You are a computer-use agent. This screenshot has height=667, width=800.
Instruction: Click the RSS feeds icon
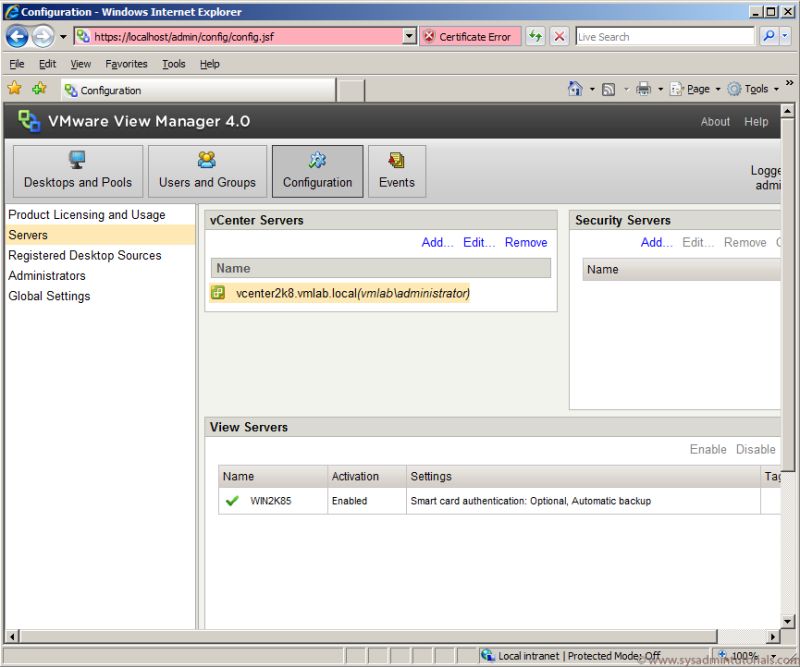click(610, 88)
